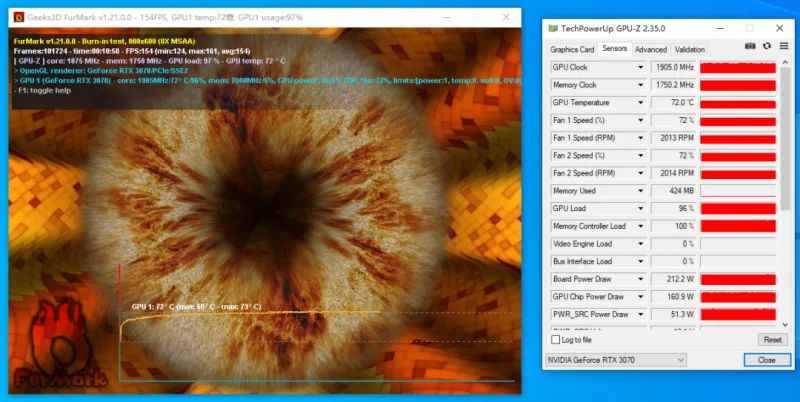This screenshot has width=800, height=402.
Task: Minimize the FurMark window
Action: click(x=446, y=17)
